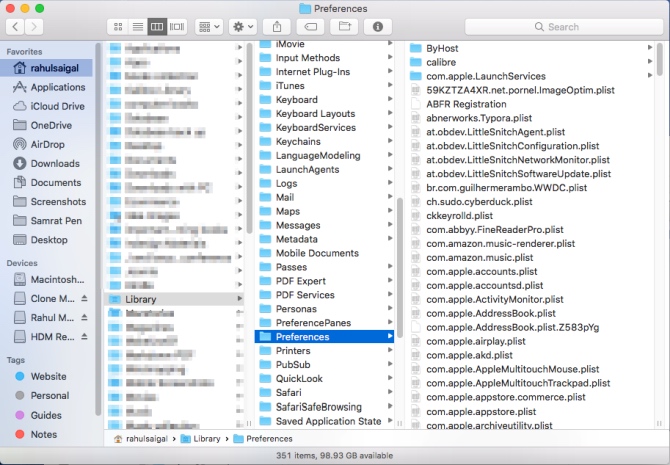Image resolution: width=670 pixels, height=465 pixels.
Task: Eject the Clone M... drive
Action: click(x=85, y=299)
